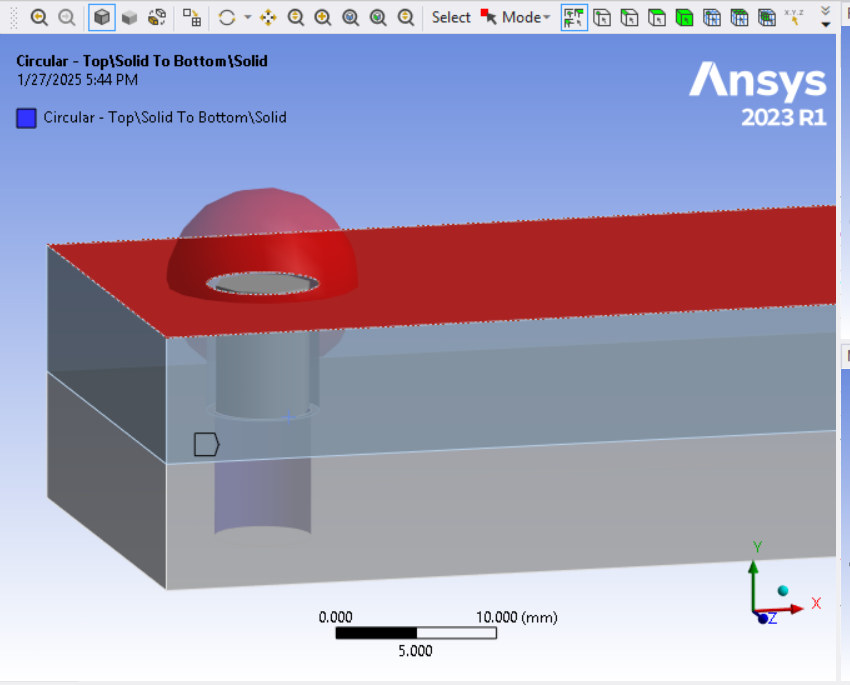Select the Body selection filter (green cube)
The width and height of the screenshot is (850, 685).
(x=684, y=17)
